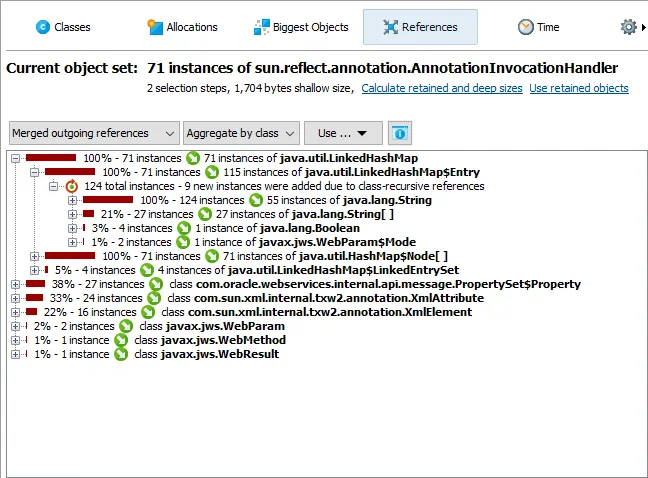Open the Merged outgoing references dropdown
Screen dimensions: 648x478
(94, 133)
